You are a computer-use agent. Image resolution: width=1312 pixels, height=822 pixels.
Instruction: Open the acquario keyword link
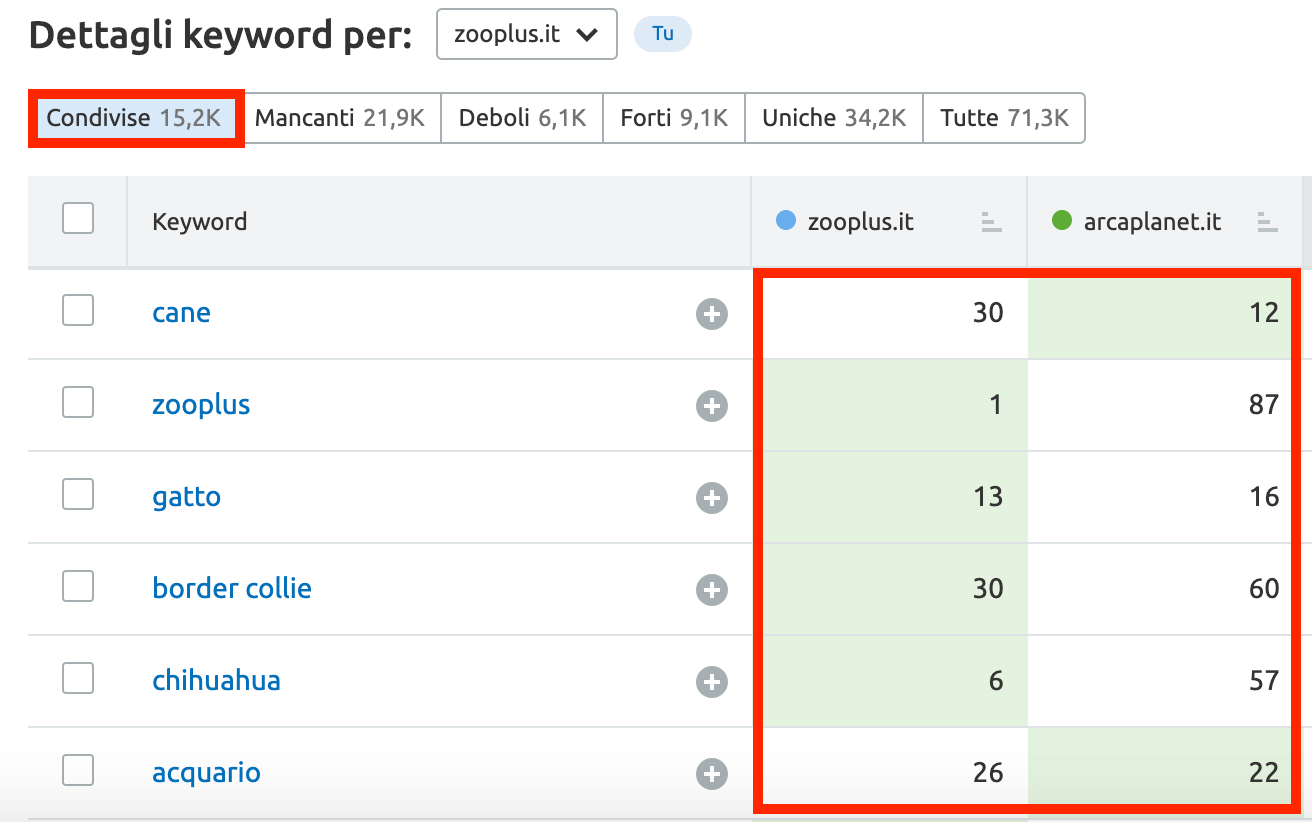click(206, 773)
